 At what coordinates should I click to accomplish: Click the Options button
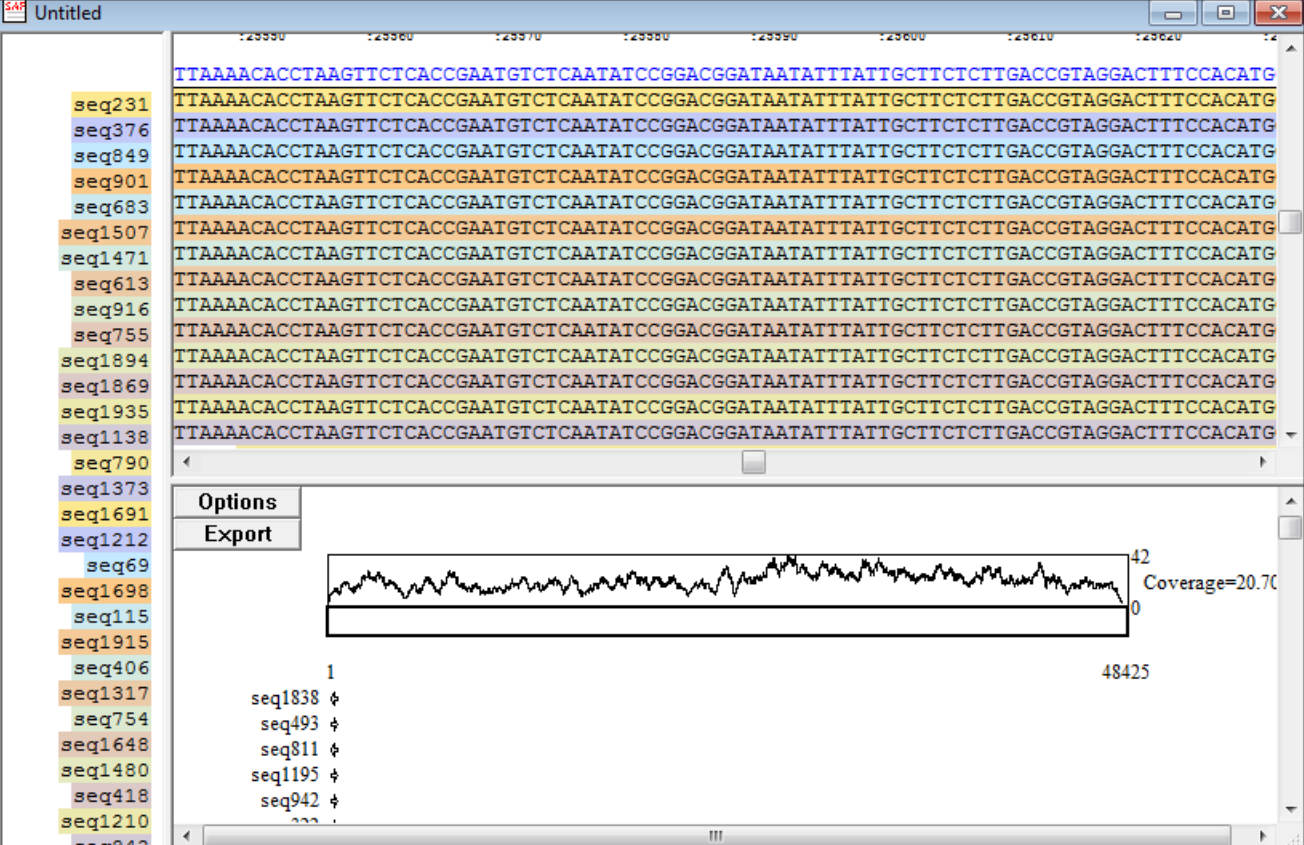tap(237, 502)
